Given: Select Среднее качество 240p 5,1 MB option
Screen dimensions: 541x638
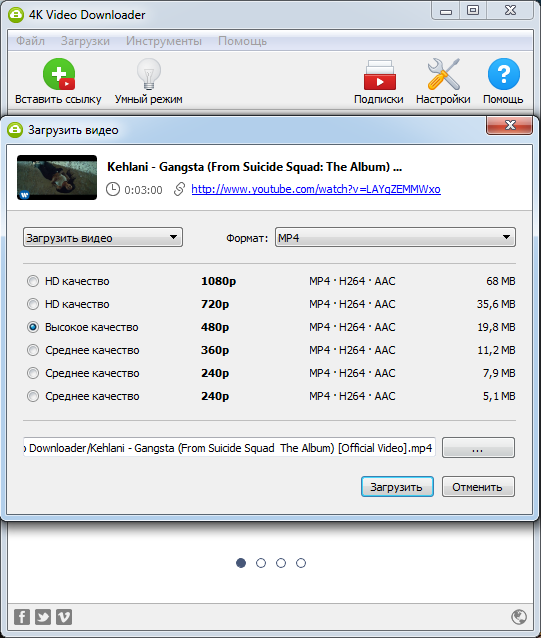Looking at the screenshot, I should pos(33,396).
